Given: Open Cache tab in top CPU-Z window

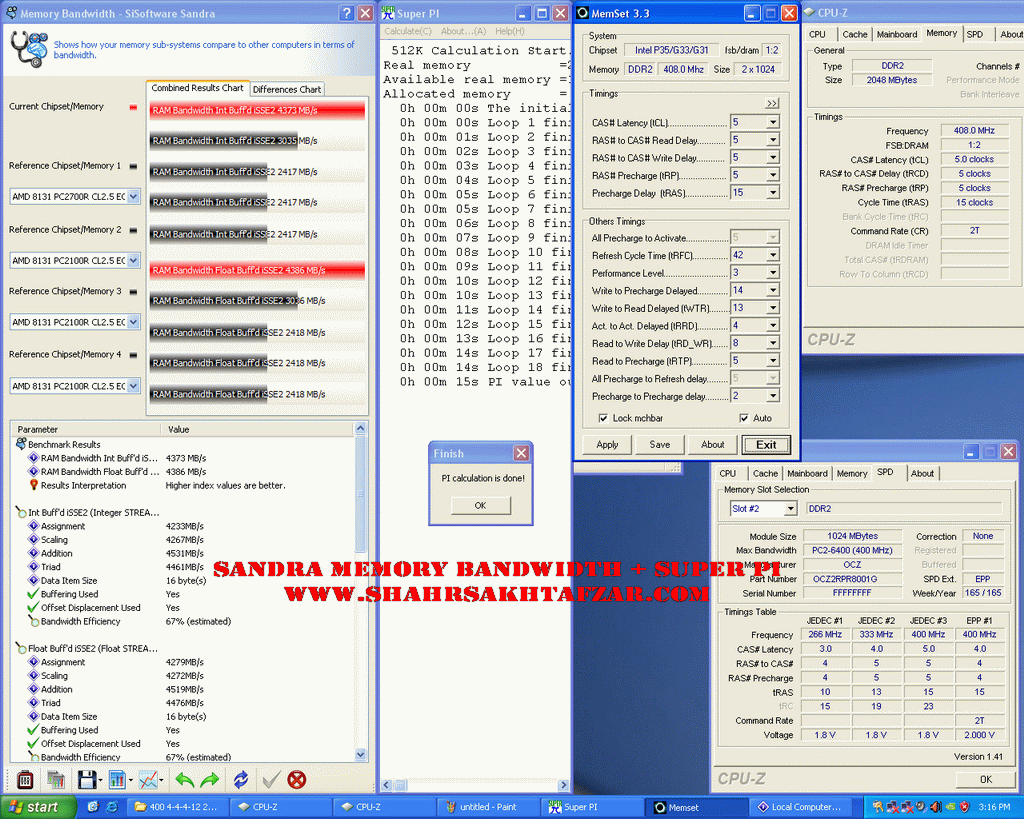Looking at the screenshot, I should [854, 34].
